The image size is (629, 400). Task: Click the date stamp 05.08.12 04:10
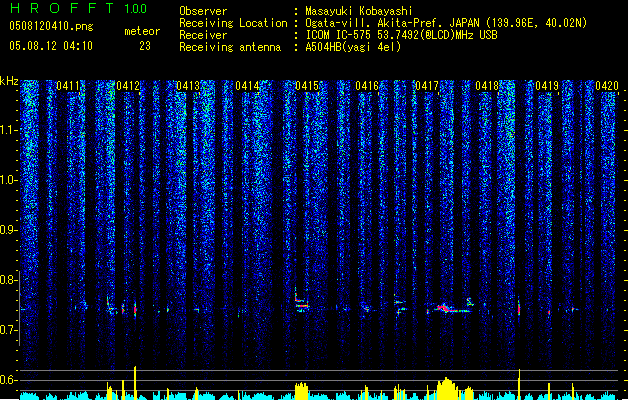(x=51, y=46)
